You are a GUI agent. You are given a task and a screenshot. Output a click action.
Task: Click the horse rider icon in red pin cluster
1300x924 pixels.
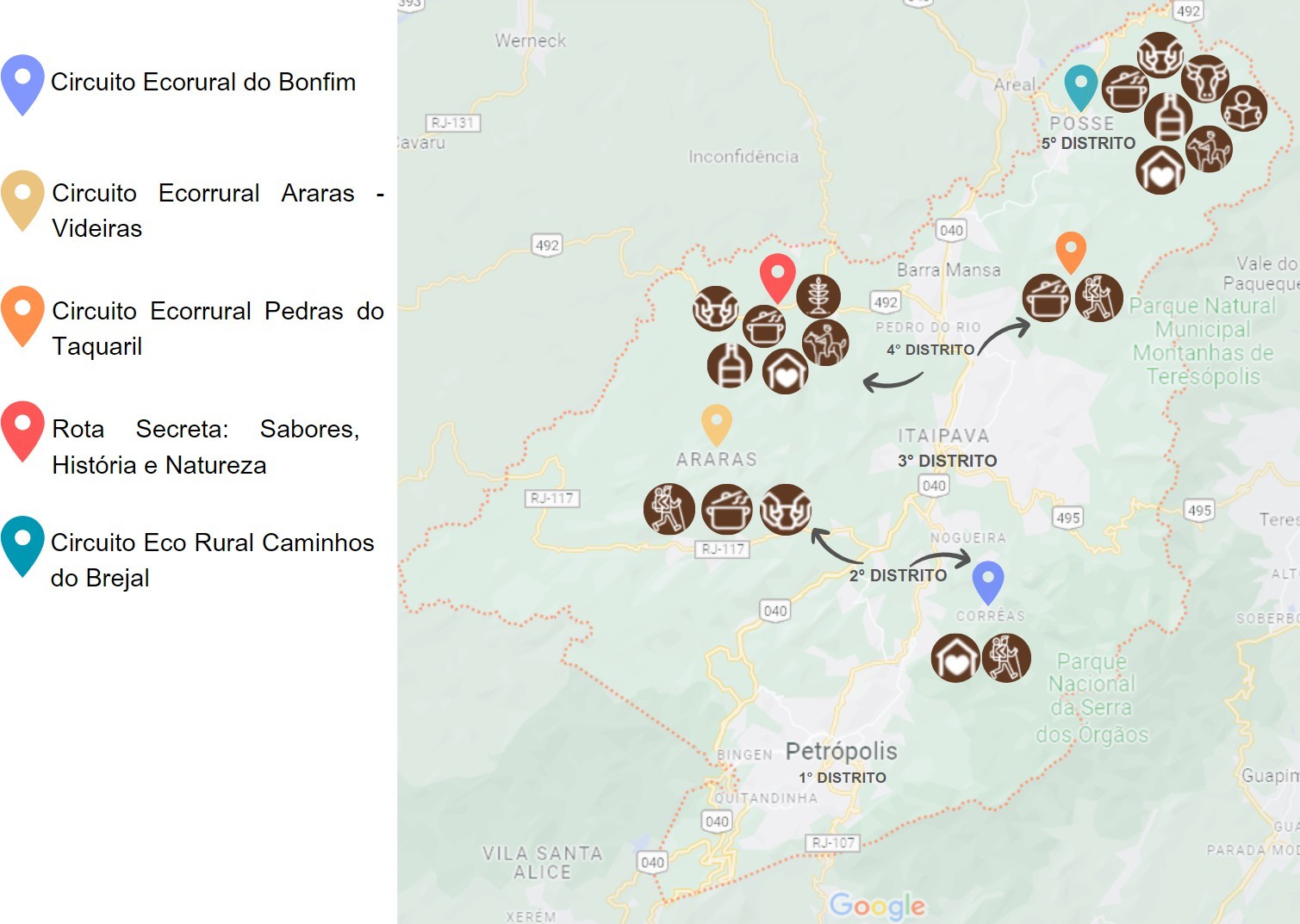pyautogui.click(x=825, y=342)
